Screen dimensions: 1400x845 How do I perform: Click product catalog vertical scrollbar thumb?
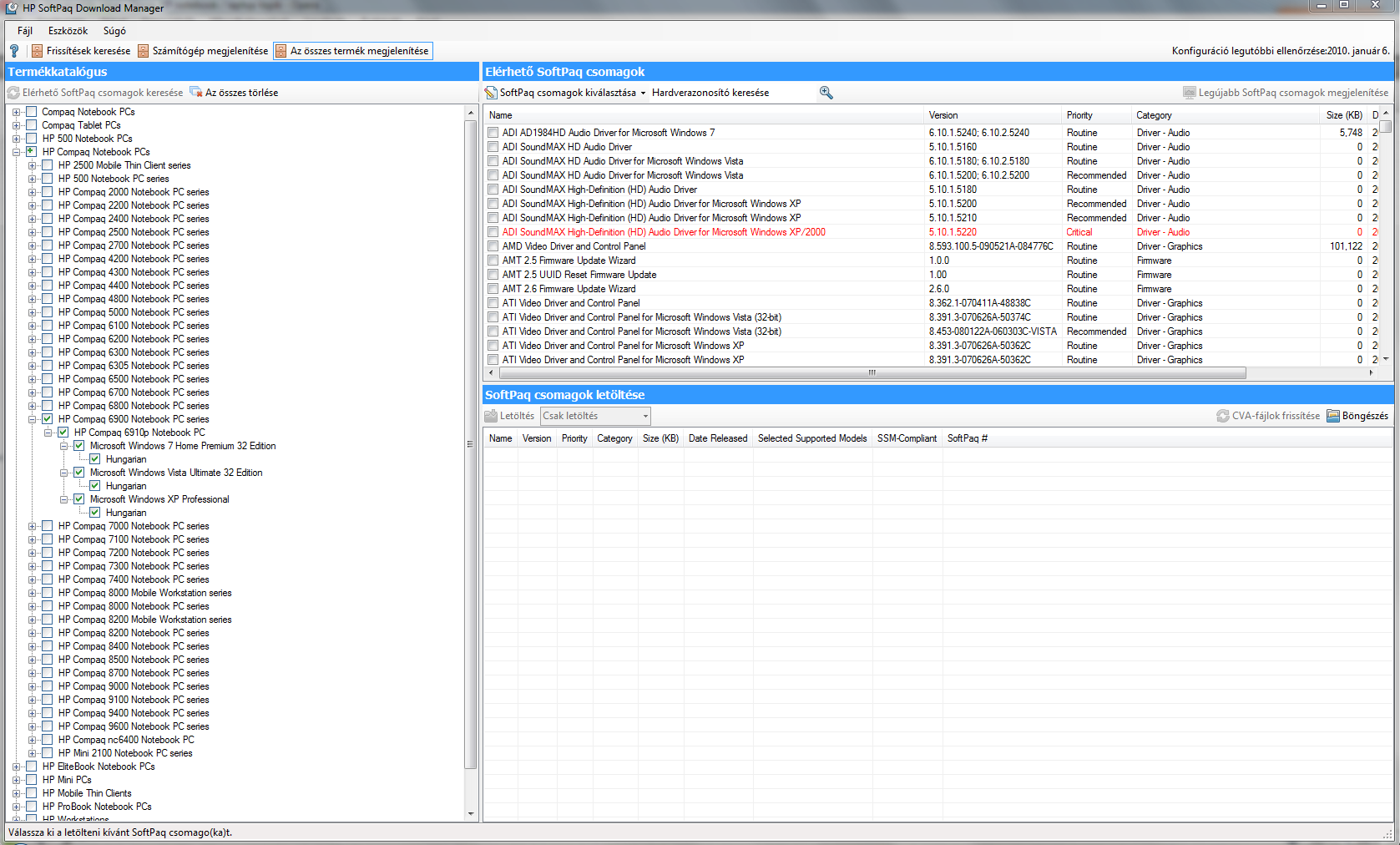pyautogui.click(x=471, y=443)
